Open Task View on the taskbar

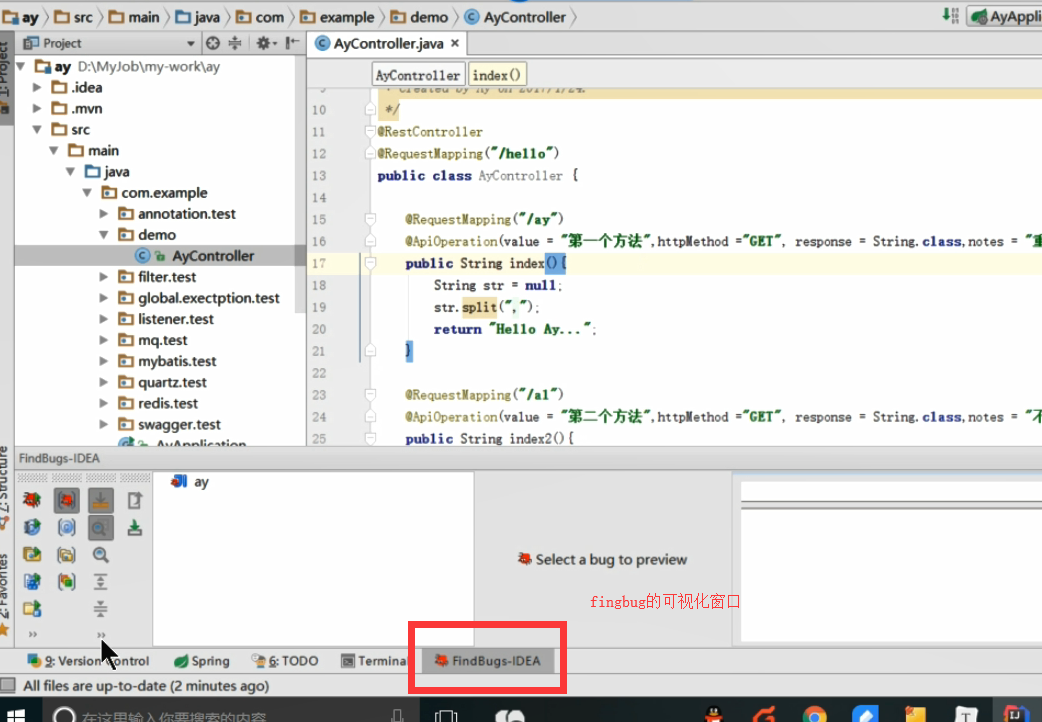(446, 715)
